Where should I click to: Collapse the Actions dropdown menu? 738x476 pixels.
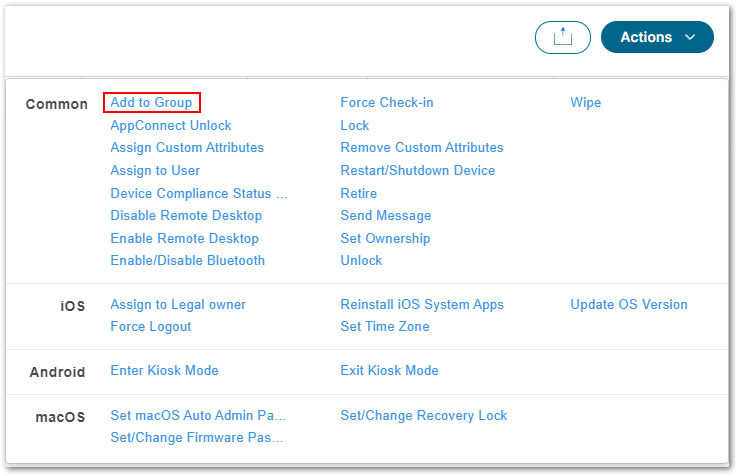(x=657, y=37)
